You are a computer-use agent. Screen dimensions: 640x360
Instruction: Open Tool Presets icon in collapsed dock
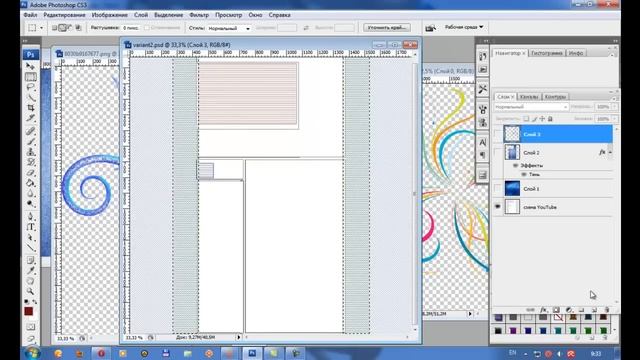point(482,89)
